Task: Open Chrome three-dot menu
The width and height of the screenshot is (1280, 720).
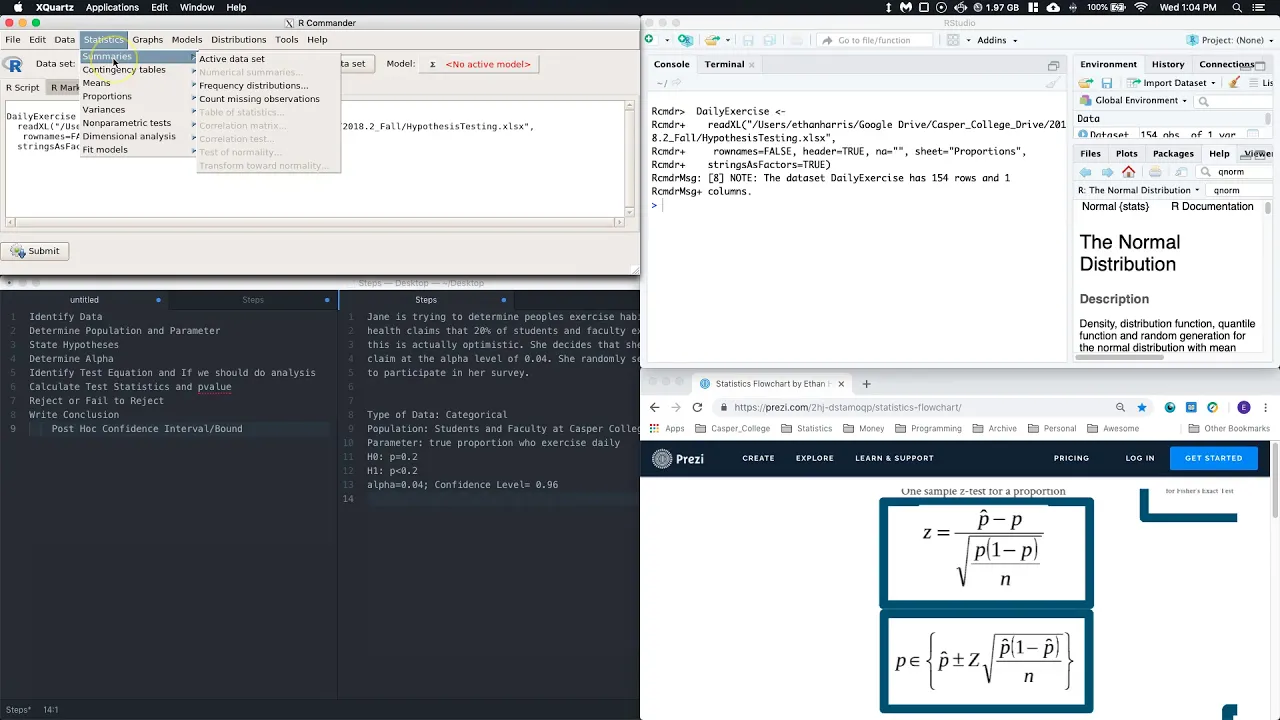Action: coord(1266,407)
